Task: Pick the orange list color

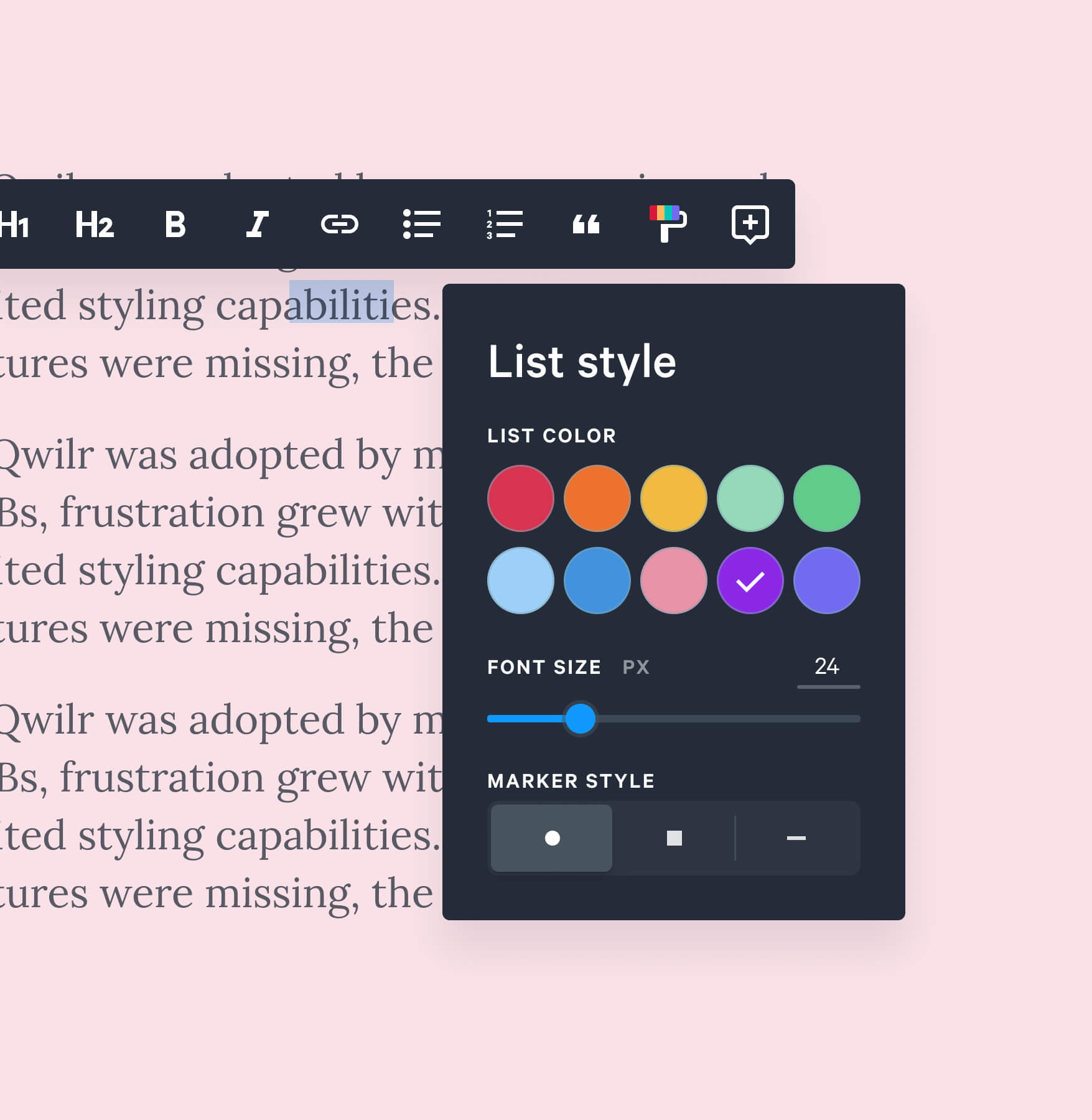Action: point(597,498)
